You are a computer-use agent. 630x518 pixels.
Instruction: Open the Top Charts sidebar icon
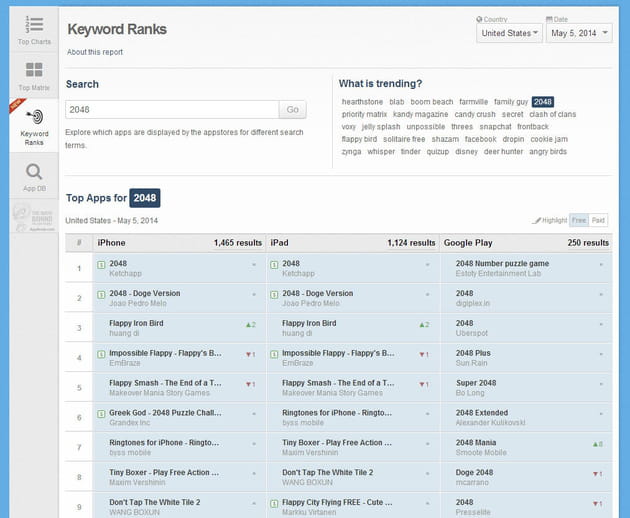click(34, 25)
